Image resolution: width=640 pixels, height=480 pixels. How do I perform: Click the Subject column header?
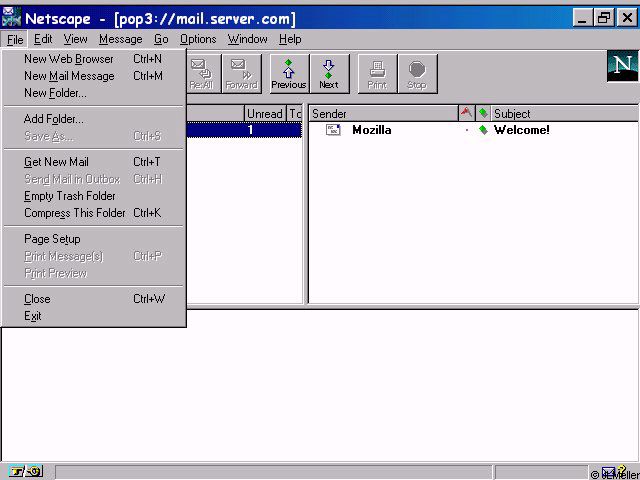565,113
